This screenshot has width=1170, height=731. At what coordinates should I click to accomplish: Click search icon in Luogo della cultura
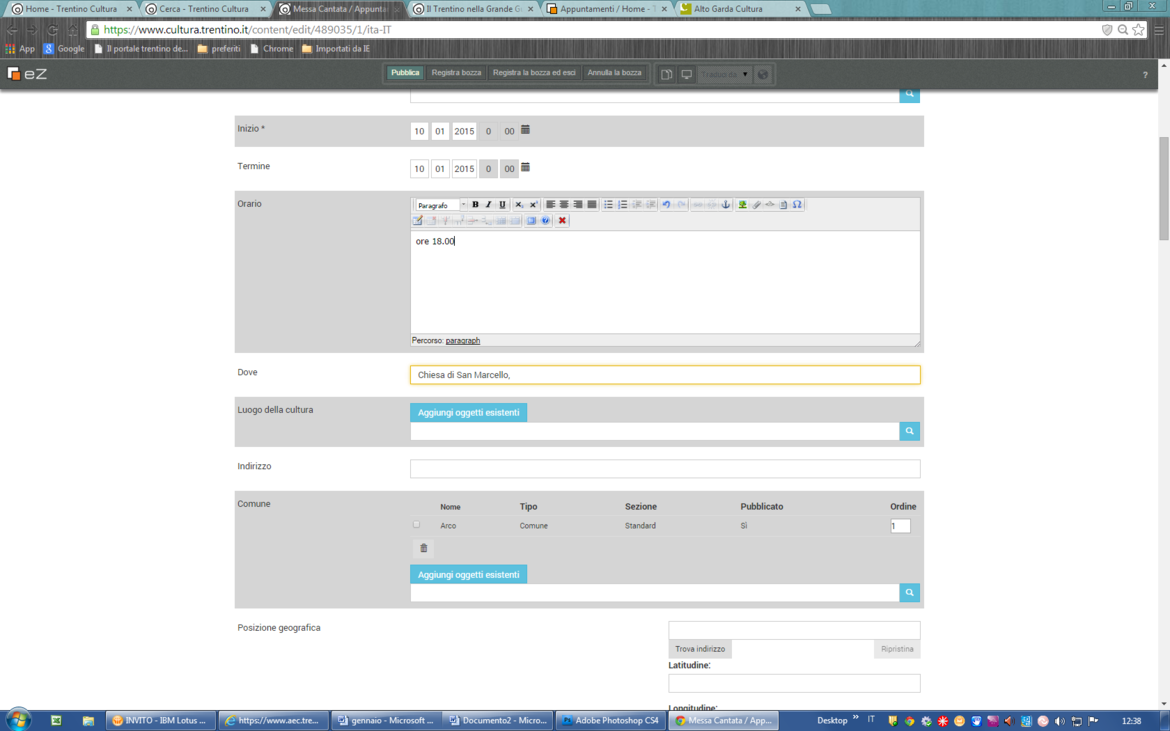click(909, 431)
